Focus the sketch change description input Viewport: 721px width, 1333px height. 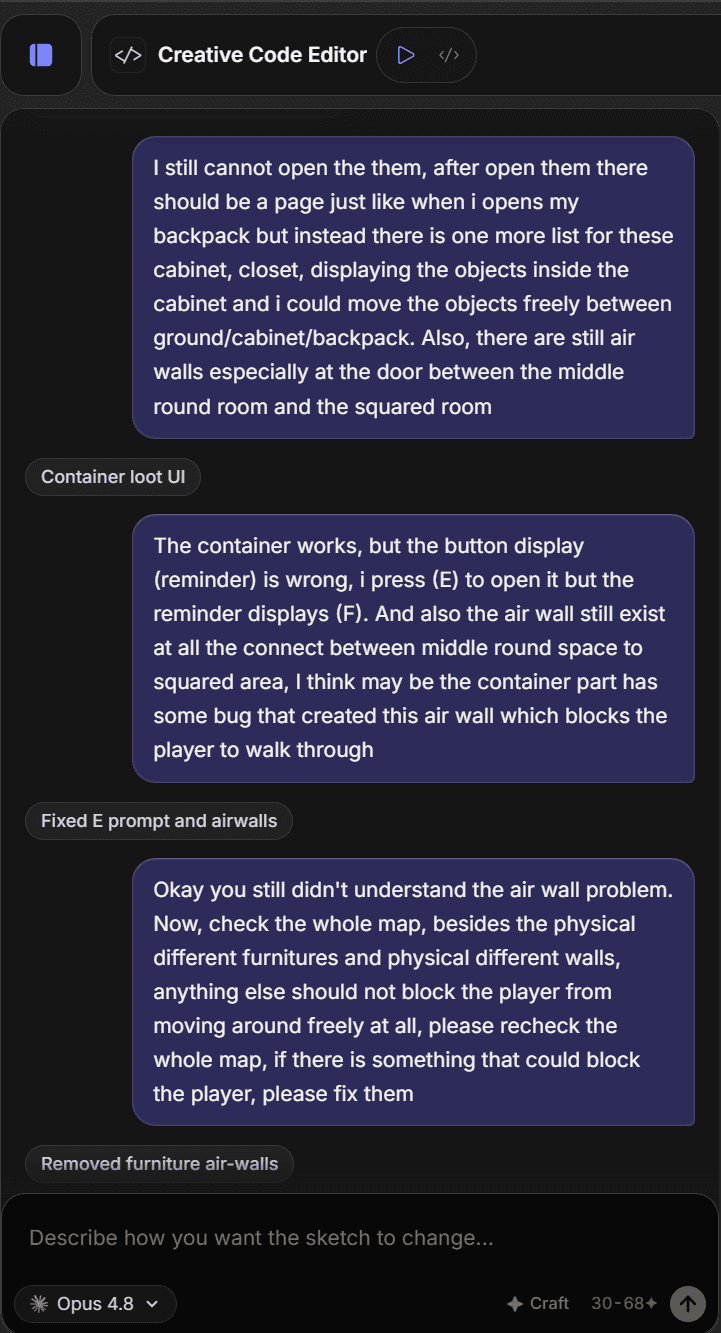(x=360, y=1238)
